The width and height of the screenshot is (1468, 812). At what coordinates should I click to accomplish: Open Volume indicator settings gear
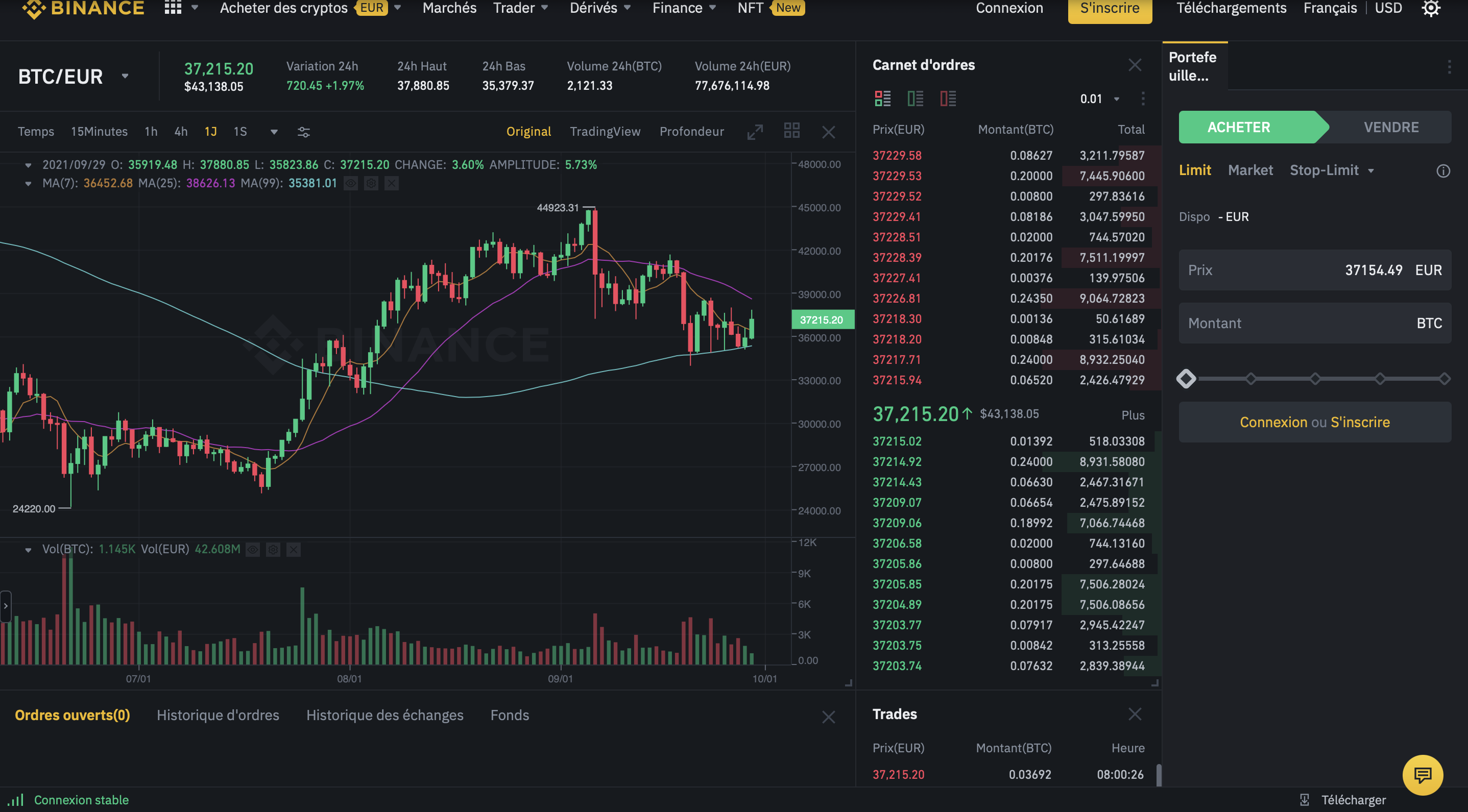(273, 550)
